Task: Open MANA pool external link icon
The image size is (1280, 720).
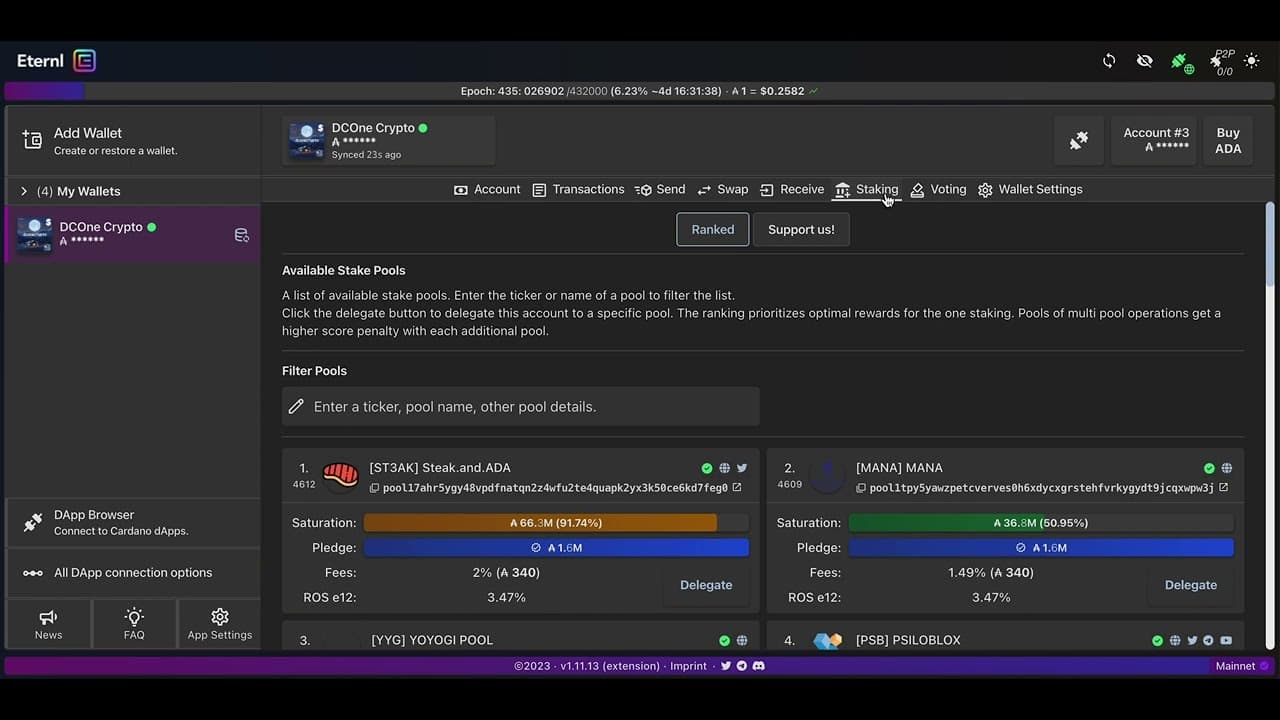Action: (1224, 488)
